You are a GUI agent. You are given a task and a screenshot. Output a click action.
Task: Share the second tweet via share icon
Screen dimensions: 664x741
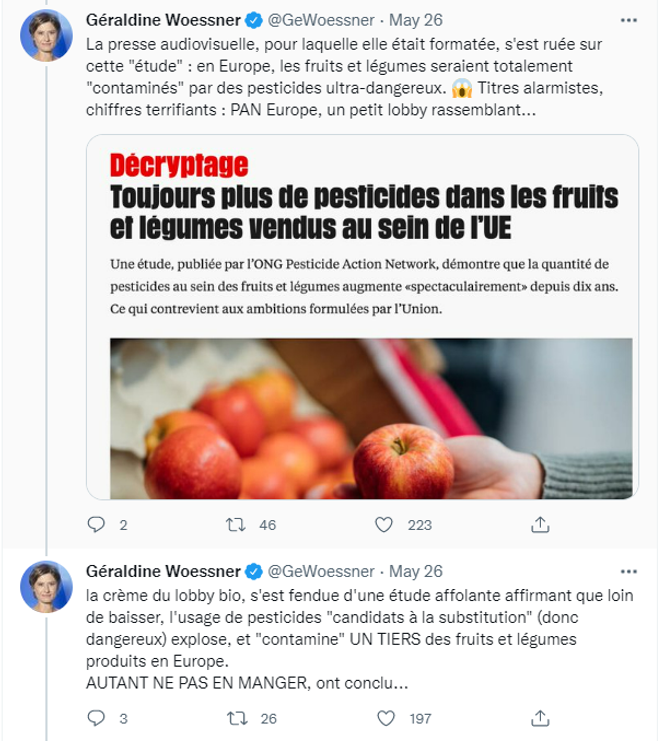540,718
